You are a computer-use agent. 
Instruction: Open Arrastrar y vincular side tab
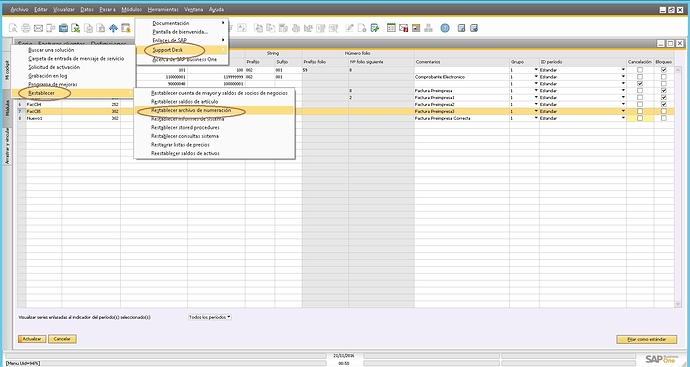point(7,146)
